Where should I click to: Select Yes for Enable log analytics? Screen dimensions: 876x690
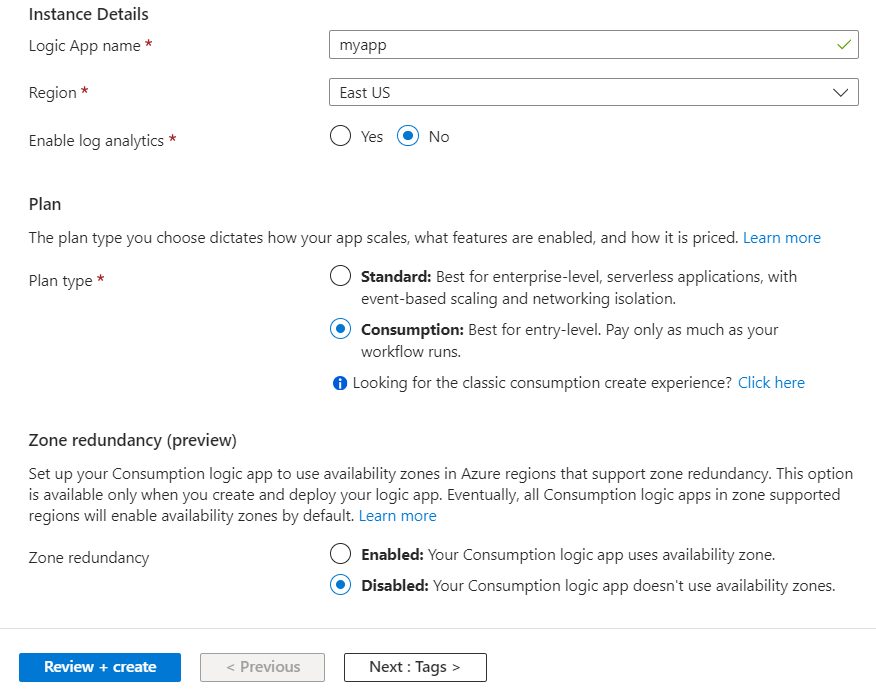click(x=341, y=136)
